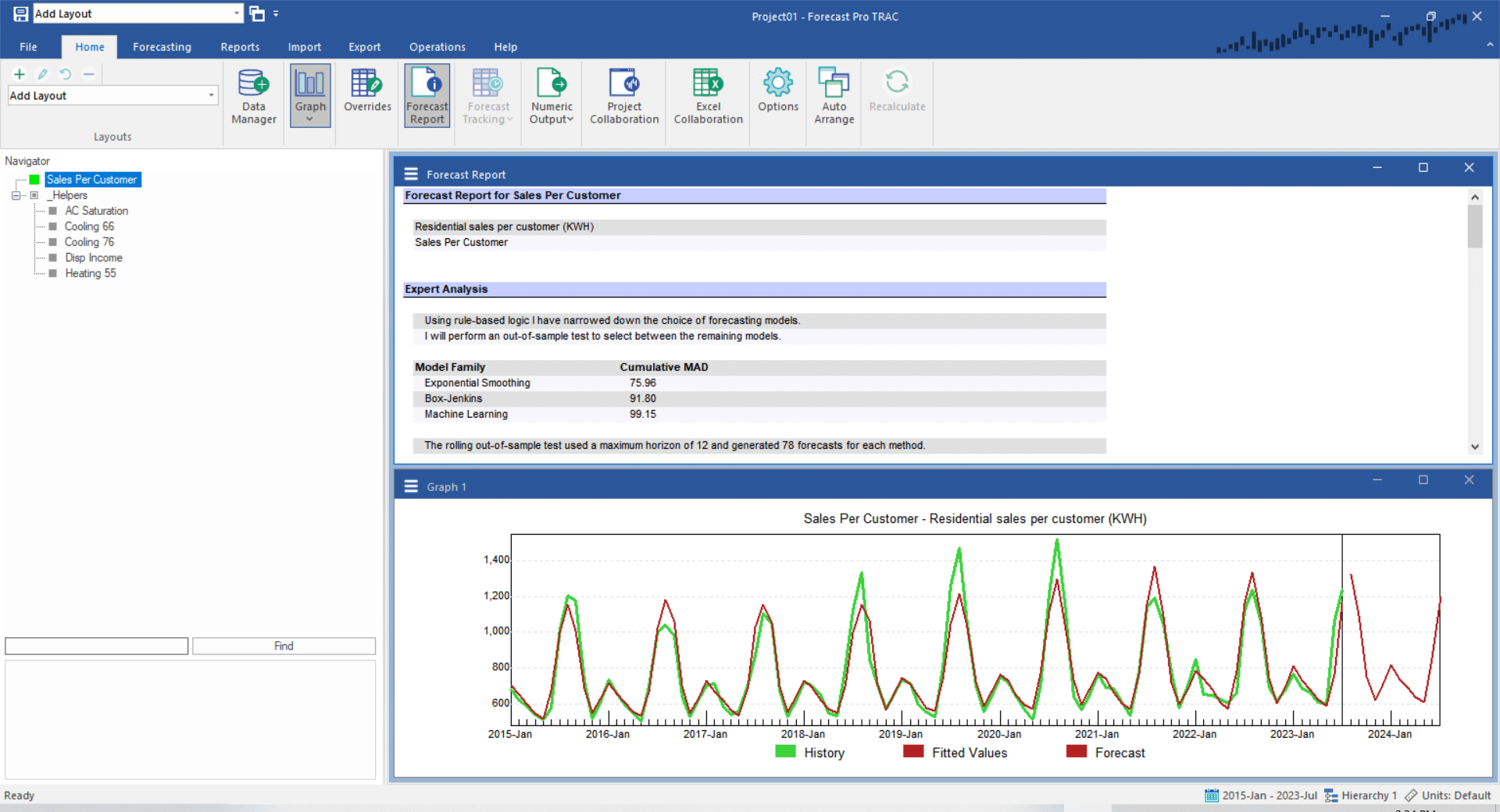
Task: Click the Auto Arrange icon
Action: tap(834, 96)
